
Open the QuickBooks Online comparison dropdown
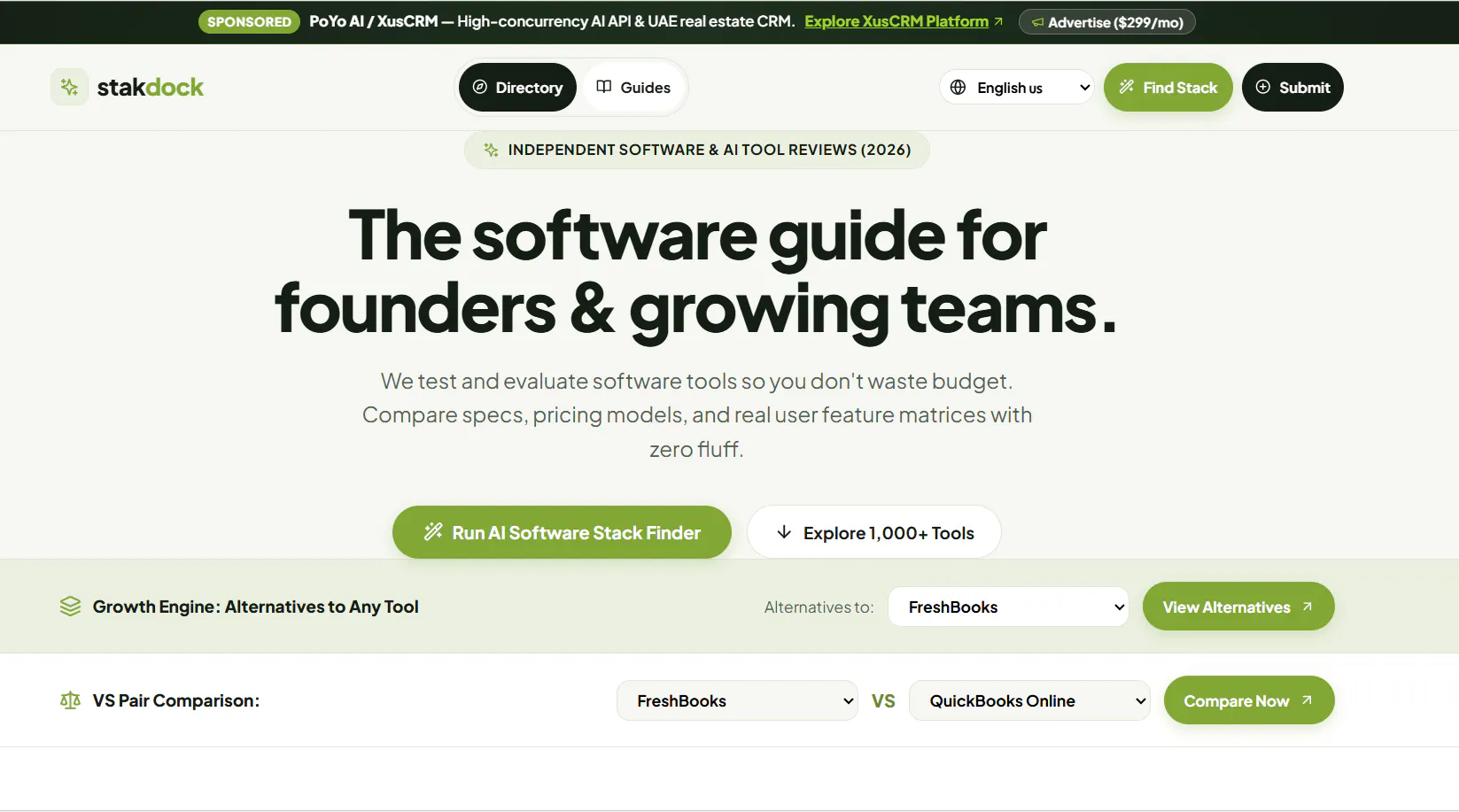pos(1029,700)
